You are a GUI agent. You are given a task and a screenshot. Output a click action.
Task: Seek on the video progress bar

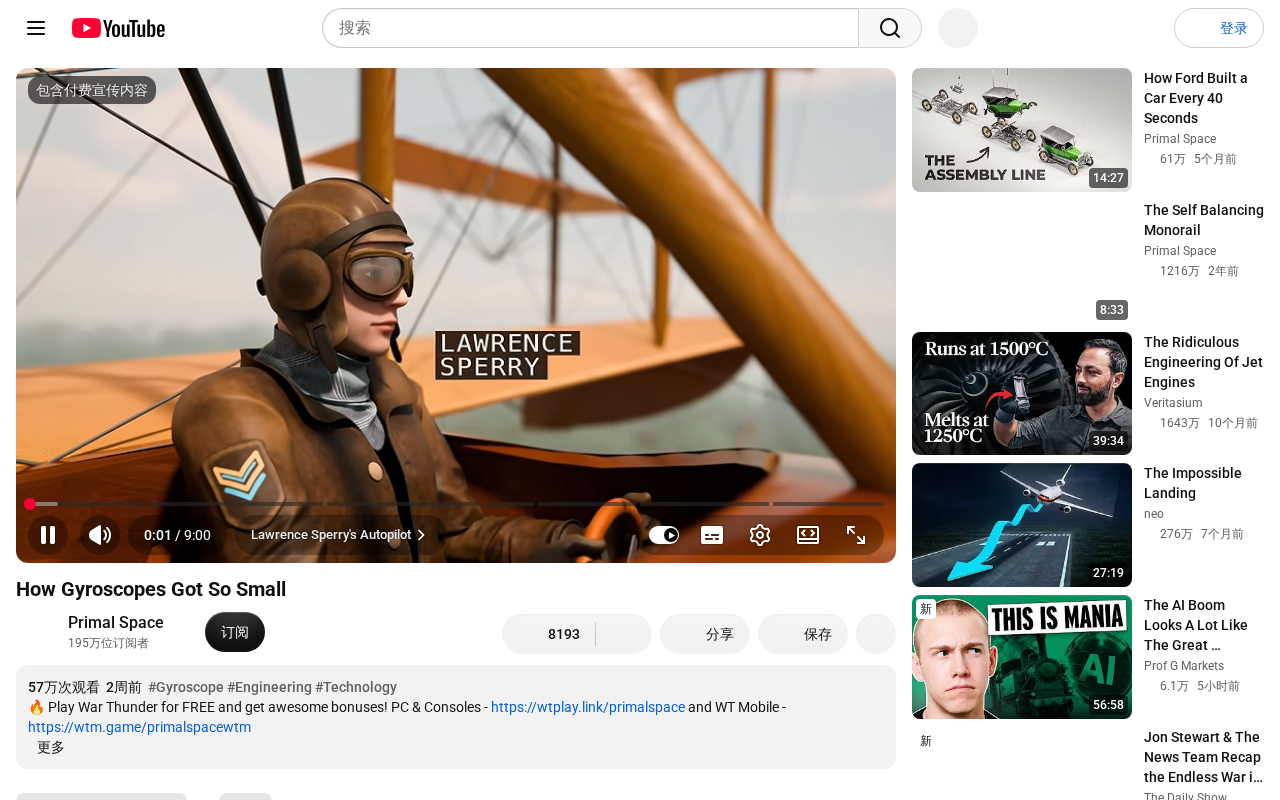(456, 504)
